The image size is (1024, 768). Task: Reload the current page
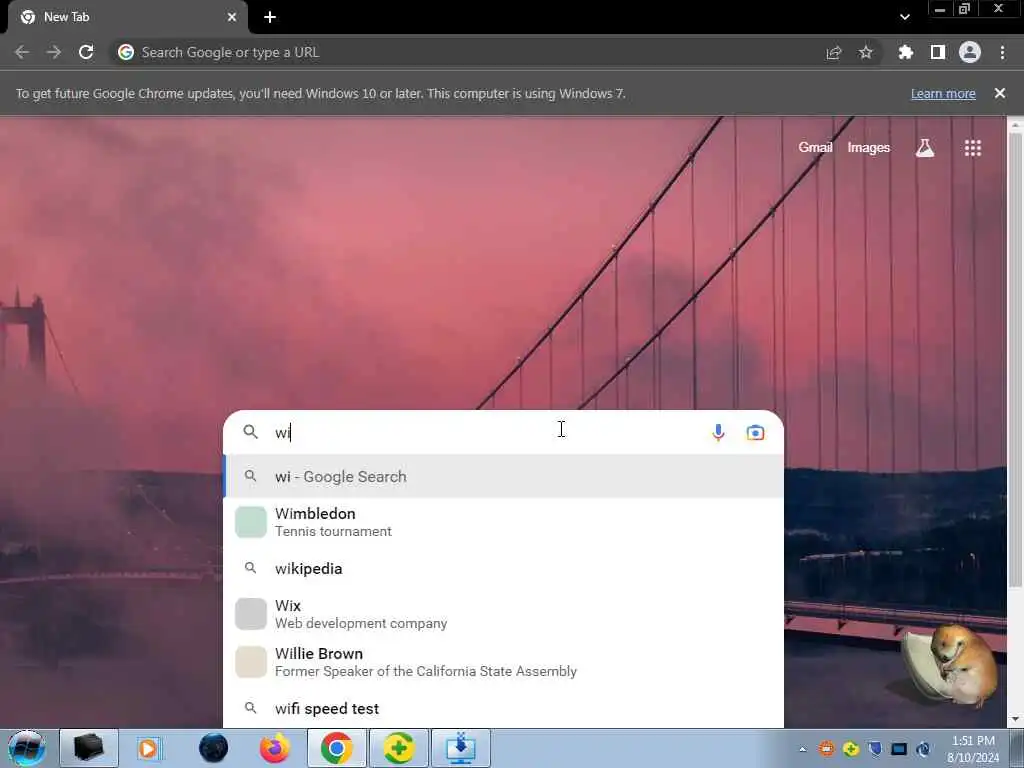coord(86,52)
